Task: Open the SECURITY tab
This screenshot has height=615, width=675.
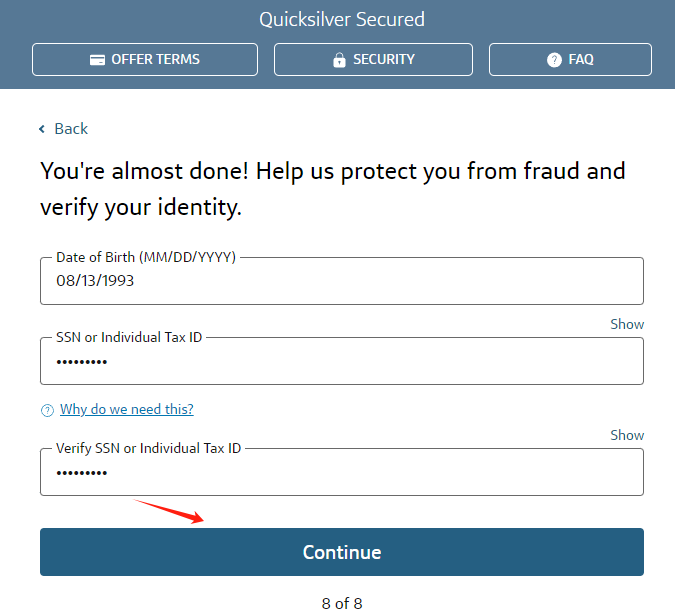Action: pyautogui.click(x=373, y=59)
